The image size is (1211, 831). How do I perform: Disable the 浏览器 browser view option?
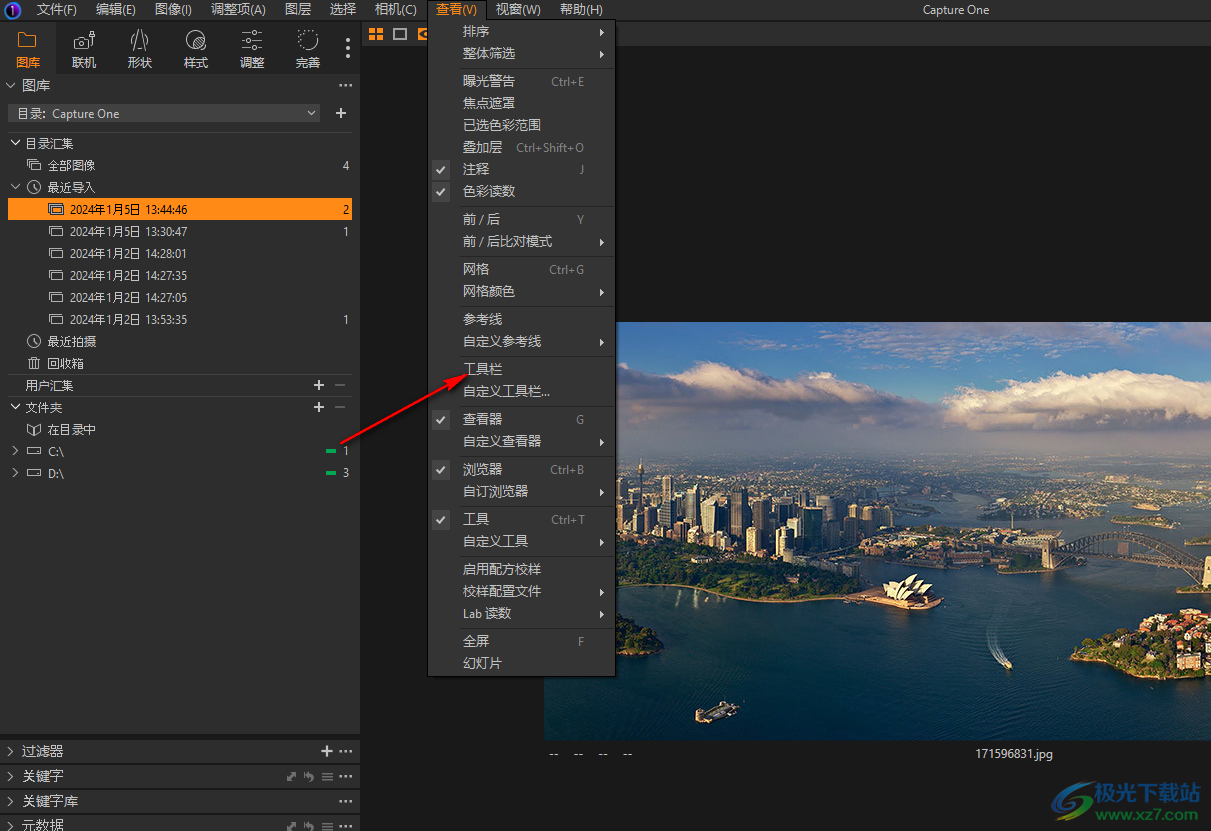click(x=482, y=470)
